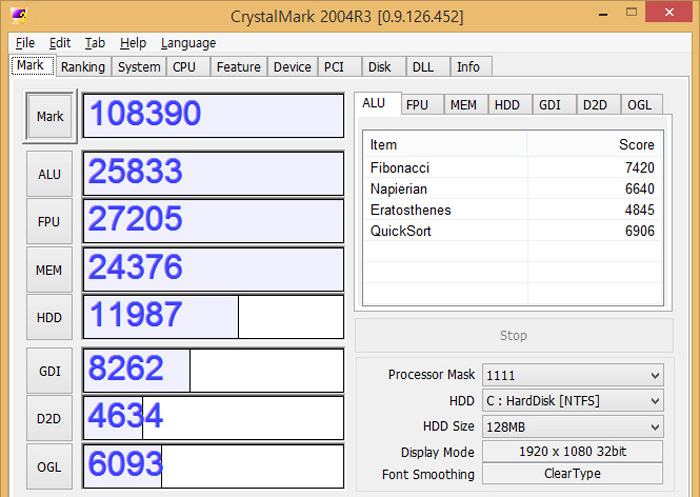Click the Stop button

tap(514, 335)
